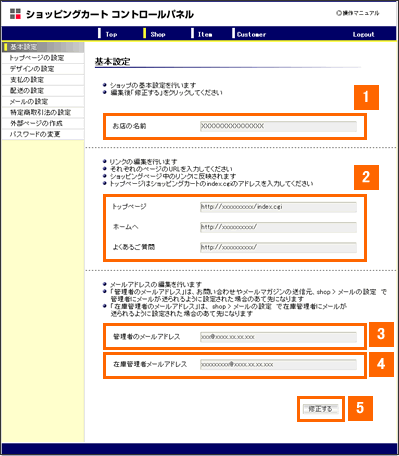Viewport: 399px width, 456px height.
Task: Click the Logout link
Action: [x=363, y=34]
